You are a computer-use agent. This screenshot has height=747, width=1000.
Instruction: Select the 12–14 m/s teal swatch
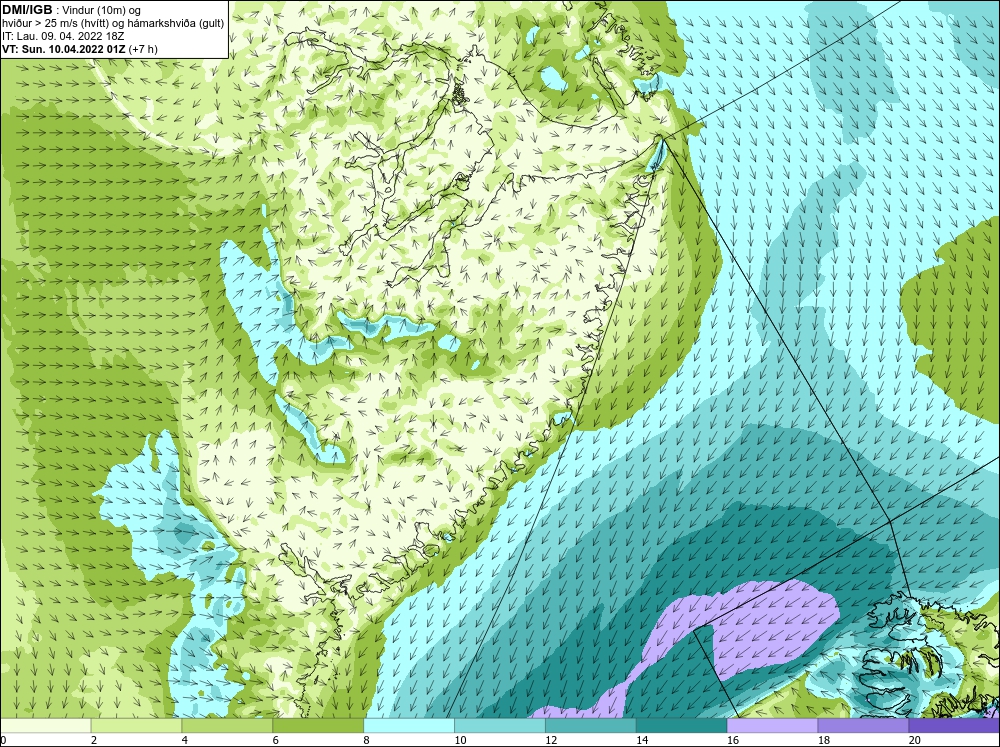591,725
